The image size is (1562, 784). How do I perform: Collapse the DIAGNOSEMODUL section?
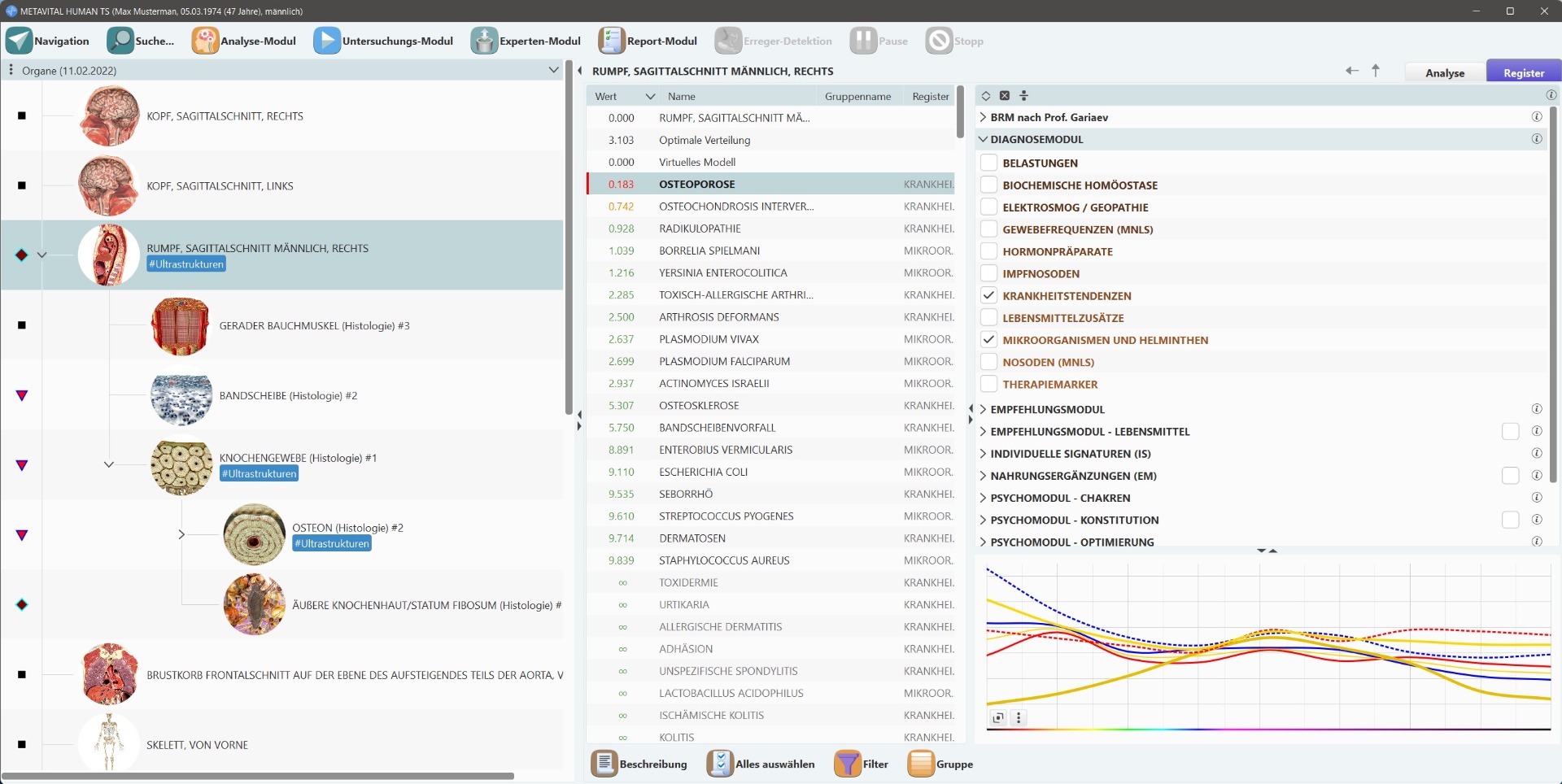[983, 139]
